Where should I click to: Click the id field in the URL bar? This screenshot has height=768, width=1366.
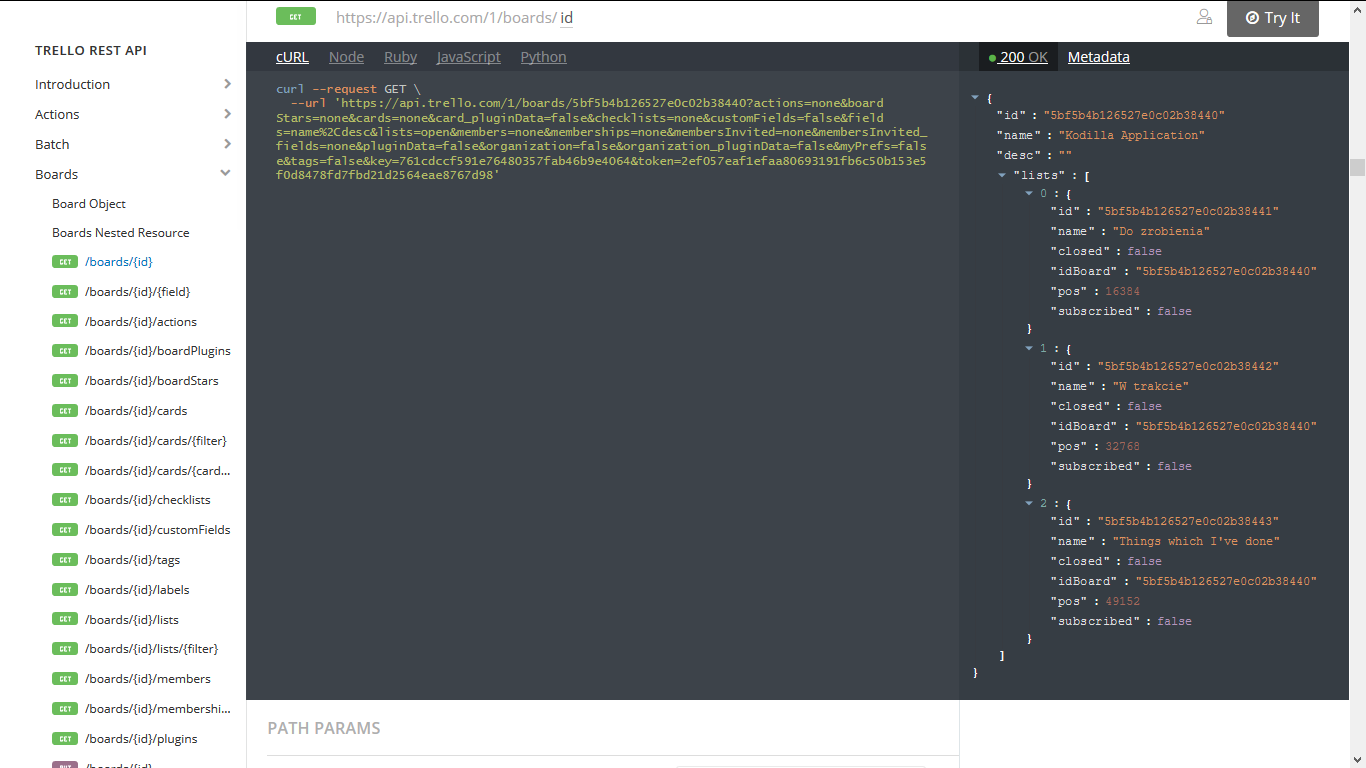[x=567, y=18]
